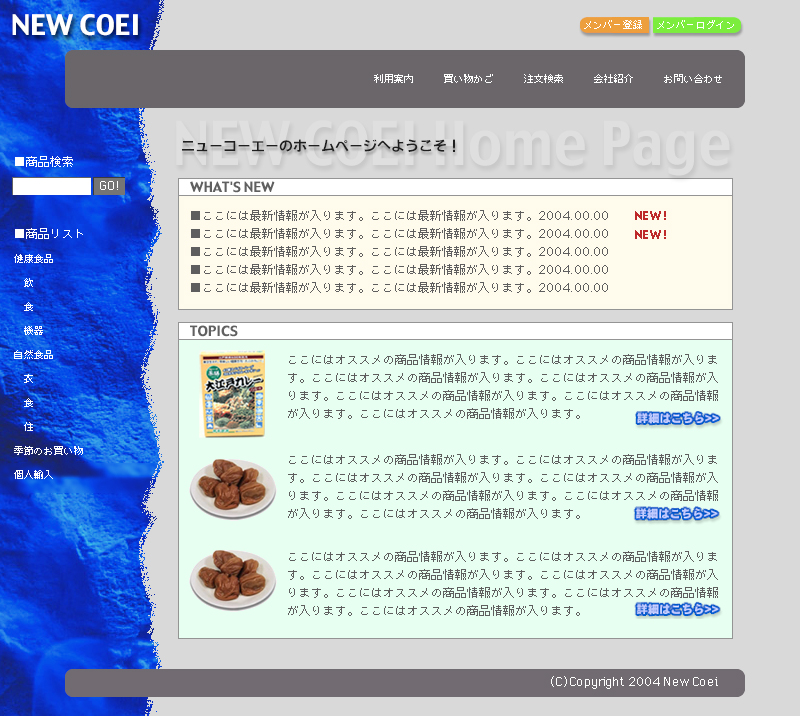Click second topic's 詳細はこちら>> details graphic
The width and height of the screenshot is (800, 716).
coord(677,514)
